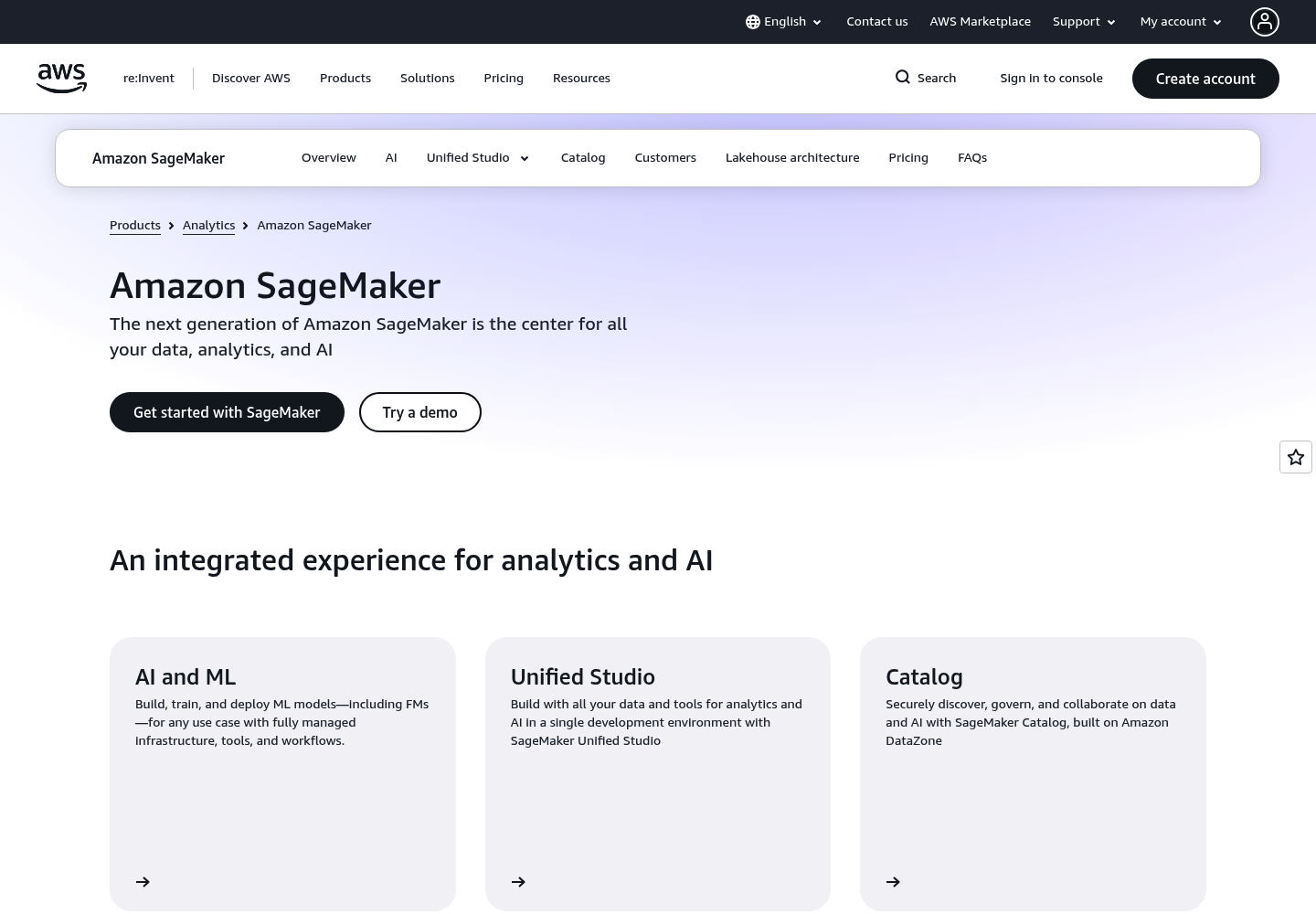Open Contact us link
The height and width of the screenshot is (914, 1316).
point(877,22)
